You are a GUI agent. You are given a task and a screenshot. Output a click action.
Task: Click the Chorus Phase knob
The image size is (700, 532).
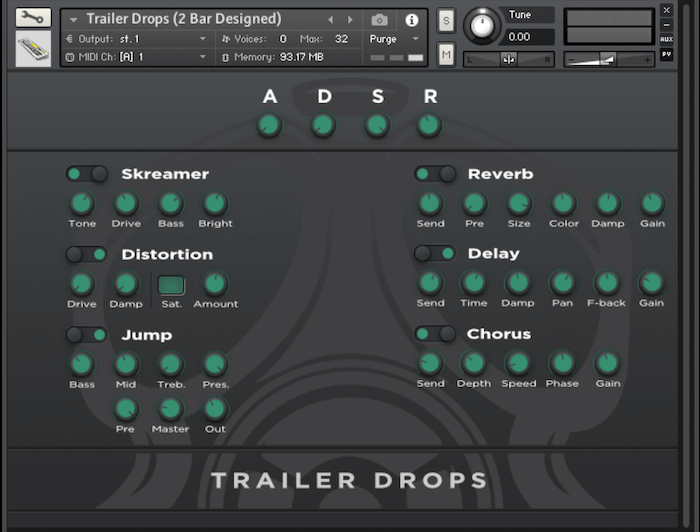click(x=562, y=363)
